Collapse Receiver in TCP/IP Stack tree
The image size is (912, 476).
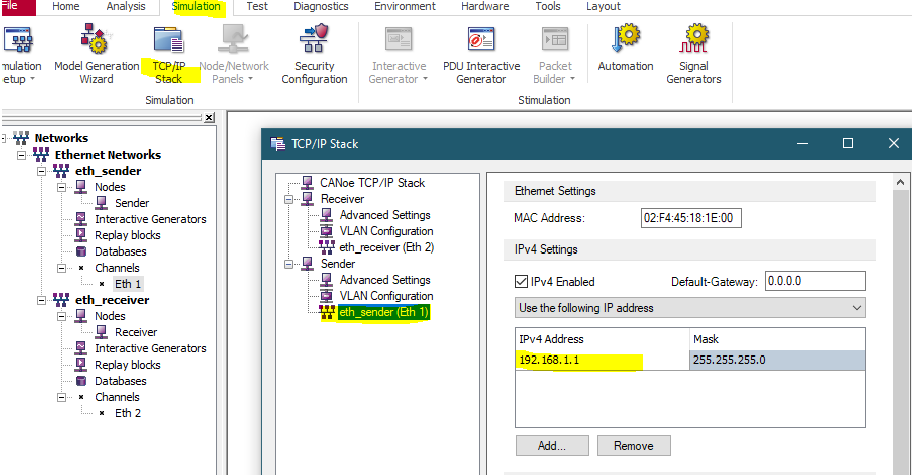(x=288, y=199)
